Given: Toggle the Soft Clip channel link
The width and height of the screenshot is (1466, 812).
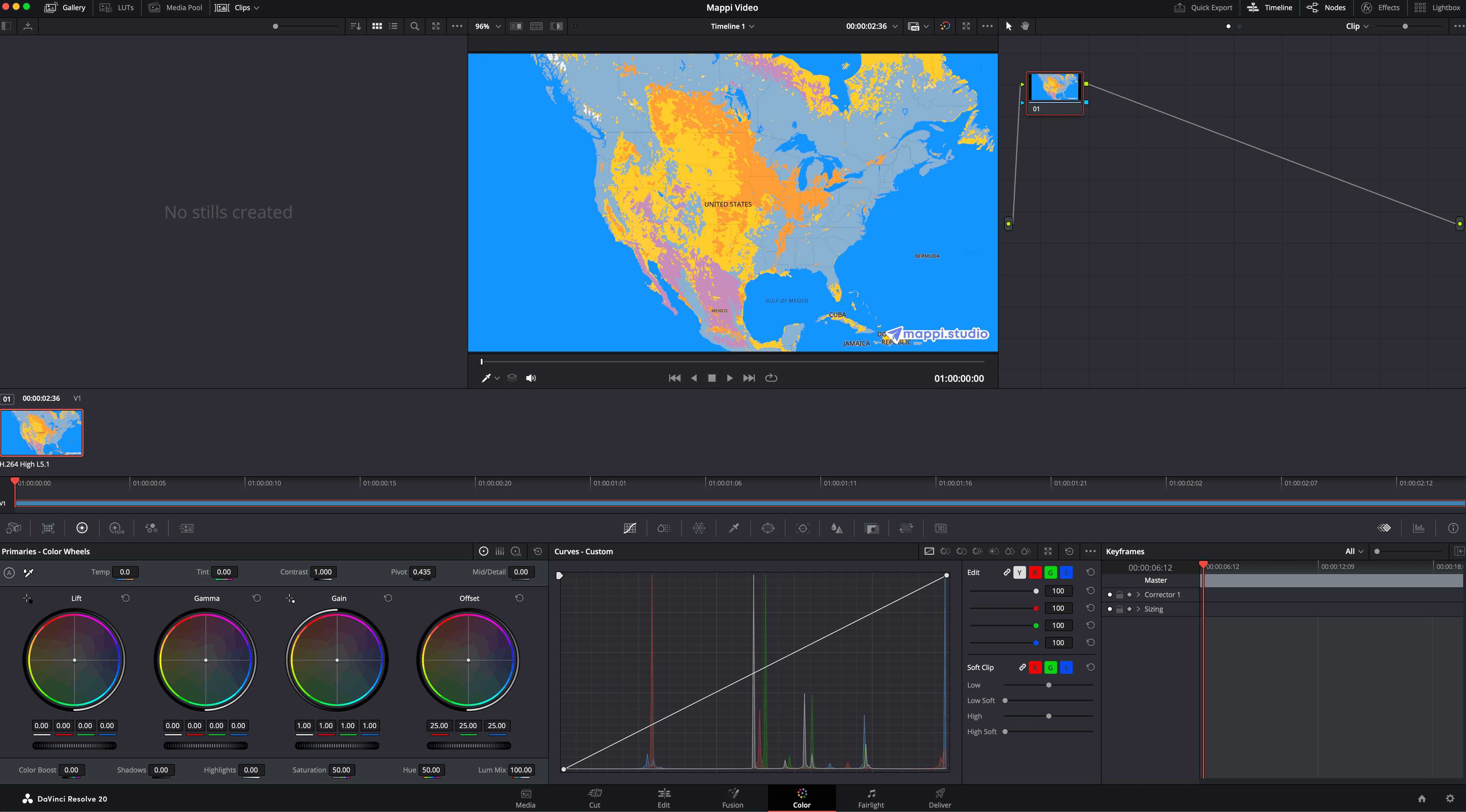Looking at the screenshot, I should click(x=1022, y=667).
